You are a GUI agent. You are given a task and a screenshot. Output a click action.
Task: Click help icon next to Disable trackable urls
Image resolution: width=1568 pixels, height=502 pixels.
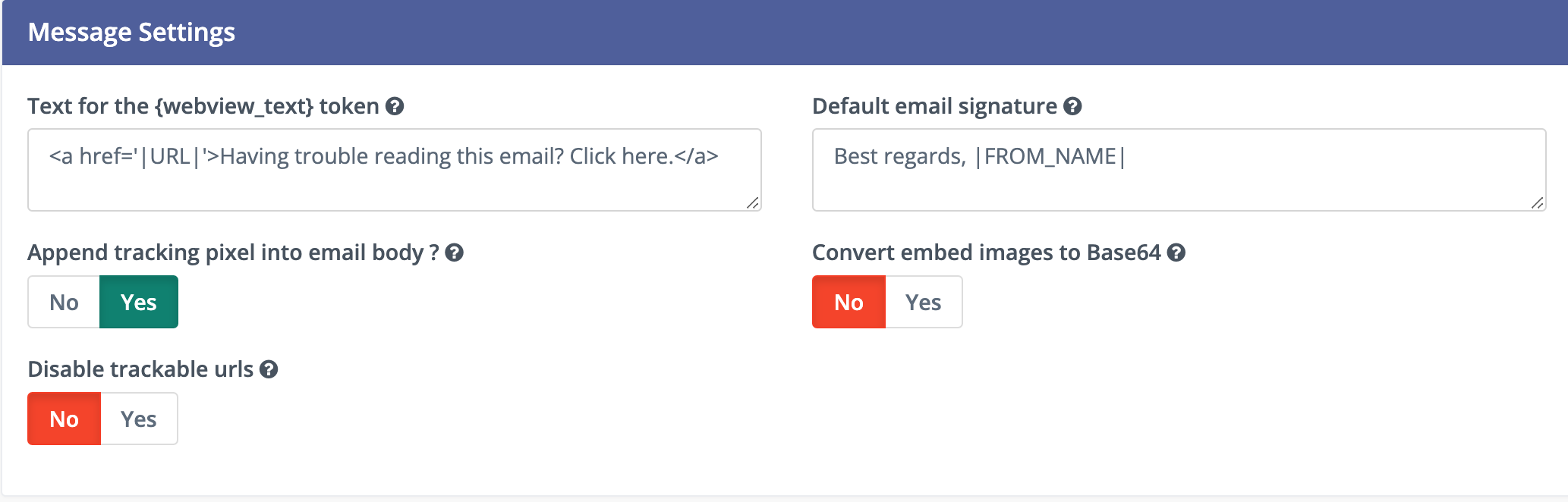click(x=269, y=369)
